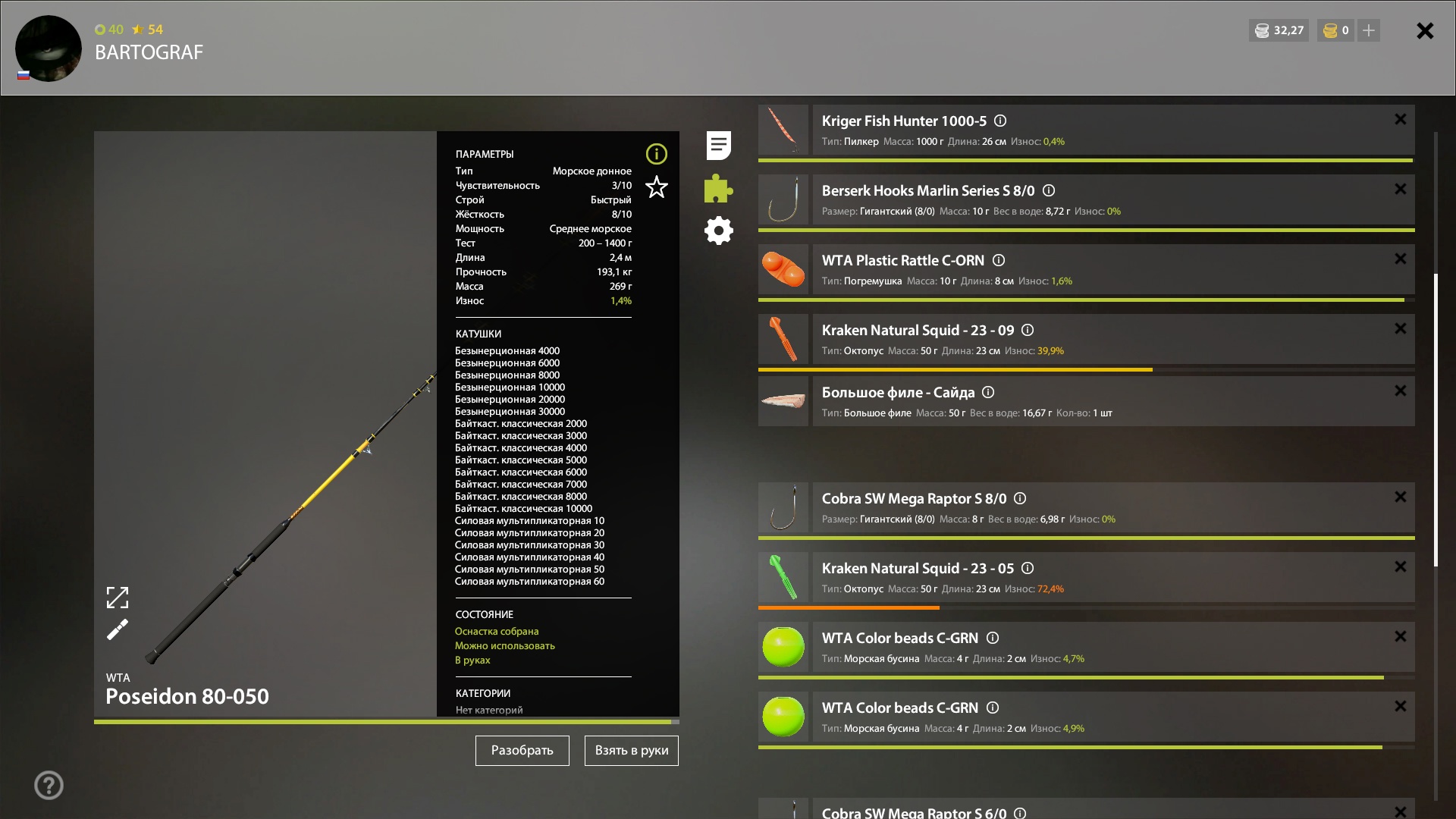
Task: Click the Взять в руки button
Action: pos(632,751)
